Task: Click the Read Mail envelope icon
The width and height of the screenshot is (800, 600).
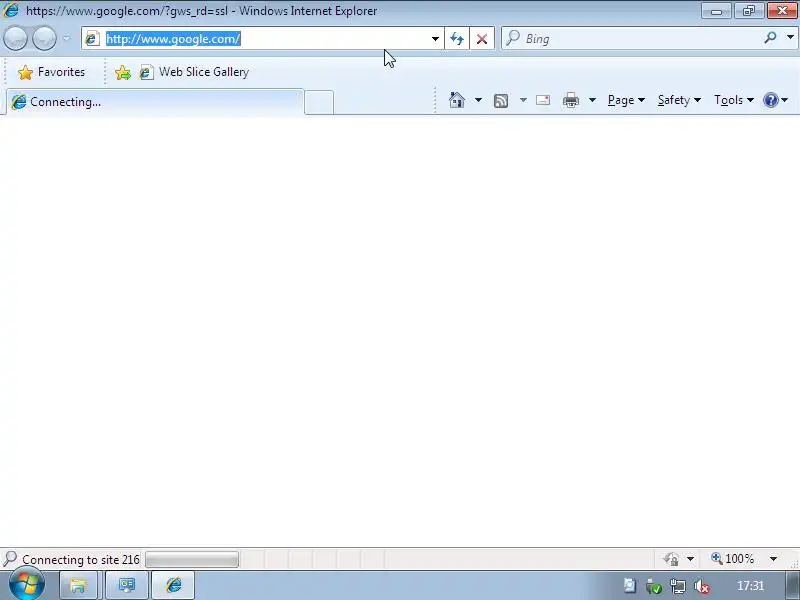Action: [543, 100]
